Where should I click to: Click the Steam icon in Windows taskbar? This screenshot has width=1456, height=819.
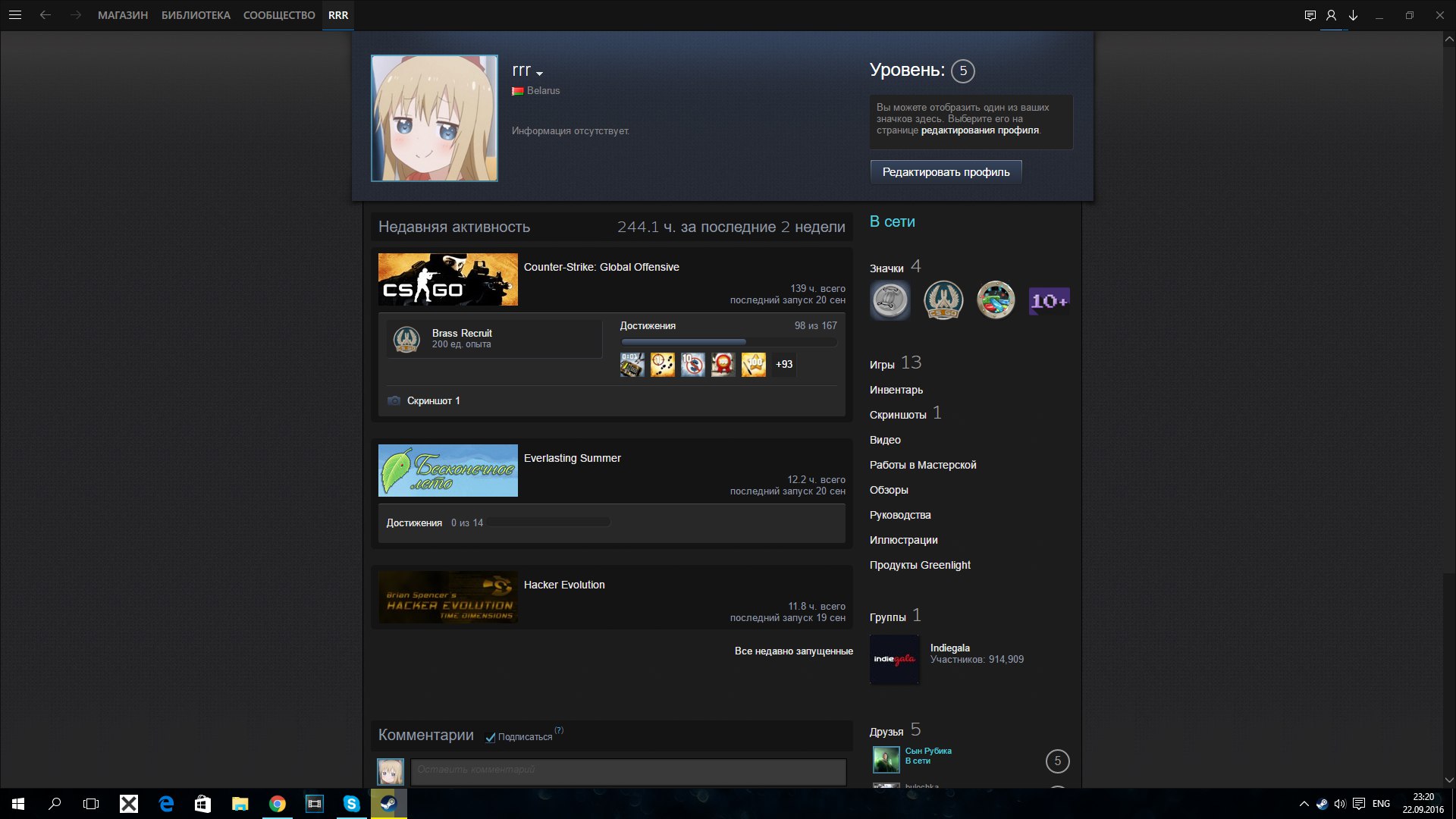pyautogui.click(x=388, y=804)
